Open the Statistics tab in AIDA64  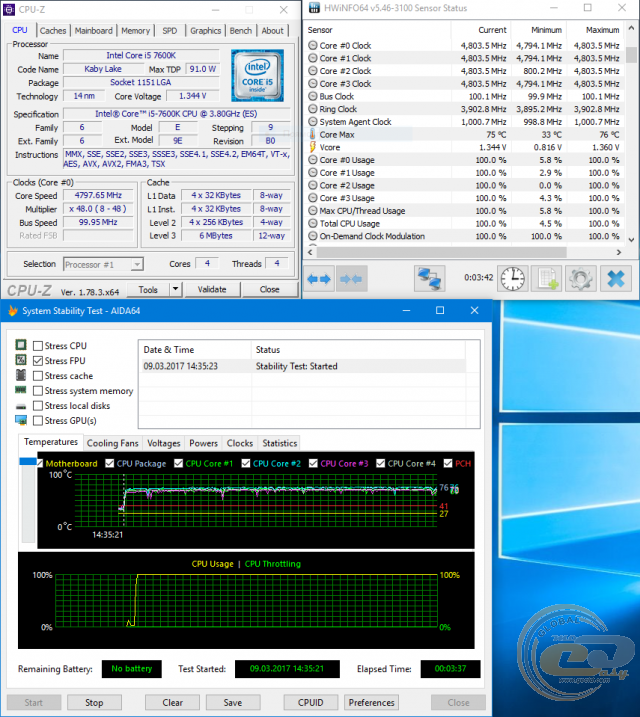coord(280,443)
